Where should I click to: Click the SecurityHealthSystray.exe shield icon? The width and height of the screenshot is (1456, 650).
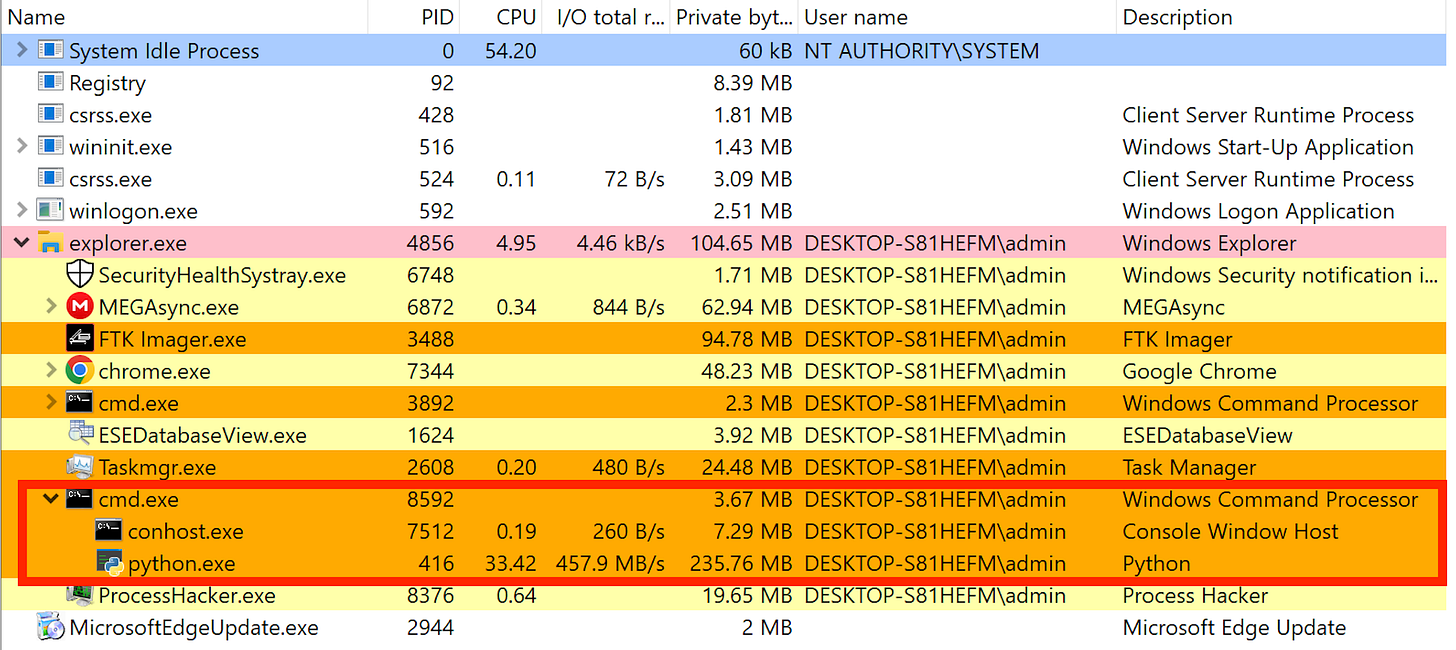pos(80,275)
